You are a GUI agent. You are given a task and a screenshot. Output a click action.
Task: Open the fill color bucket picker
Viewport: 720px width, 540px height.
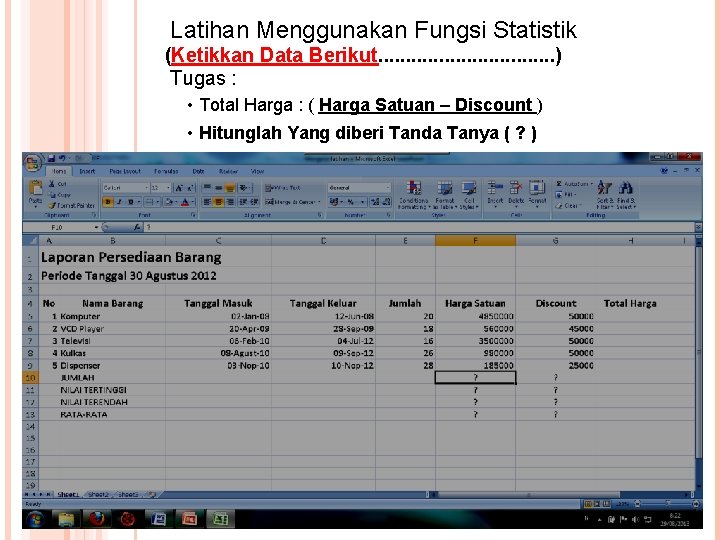[169, 202]
